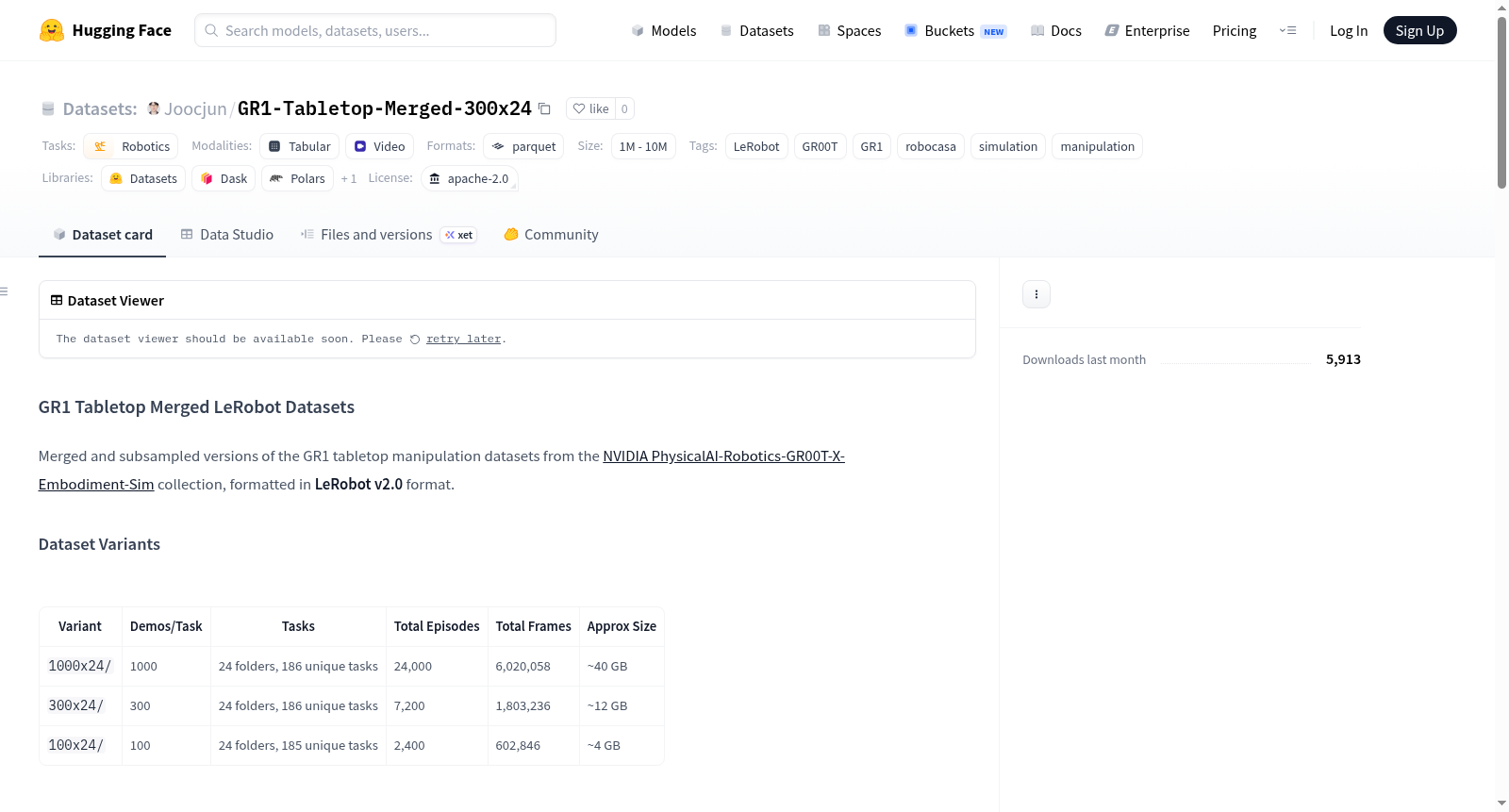Select the Video modality tag
The width and height of the screenshot is (1509, 812).
click(x=379, y=146)
